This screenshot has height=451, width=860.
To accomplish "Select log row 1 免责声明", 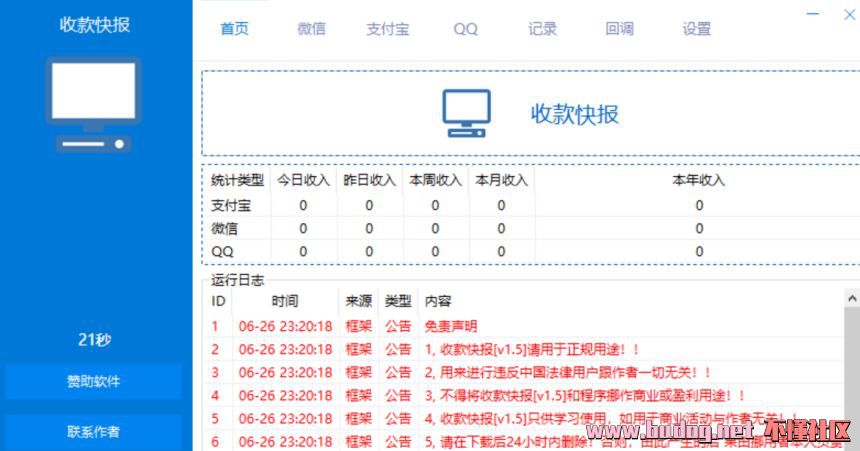I will (525, 326).
